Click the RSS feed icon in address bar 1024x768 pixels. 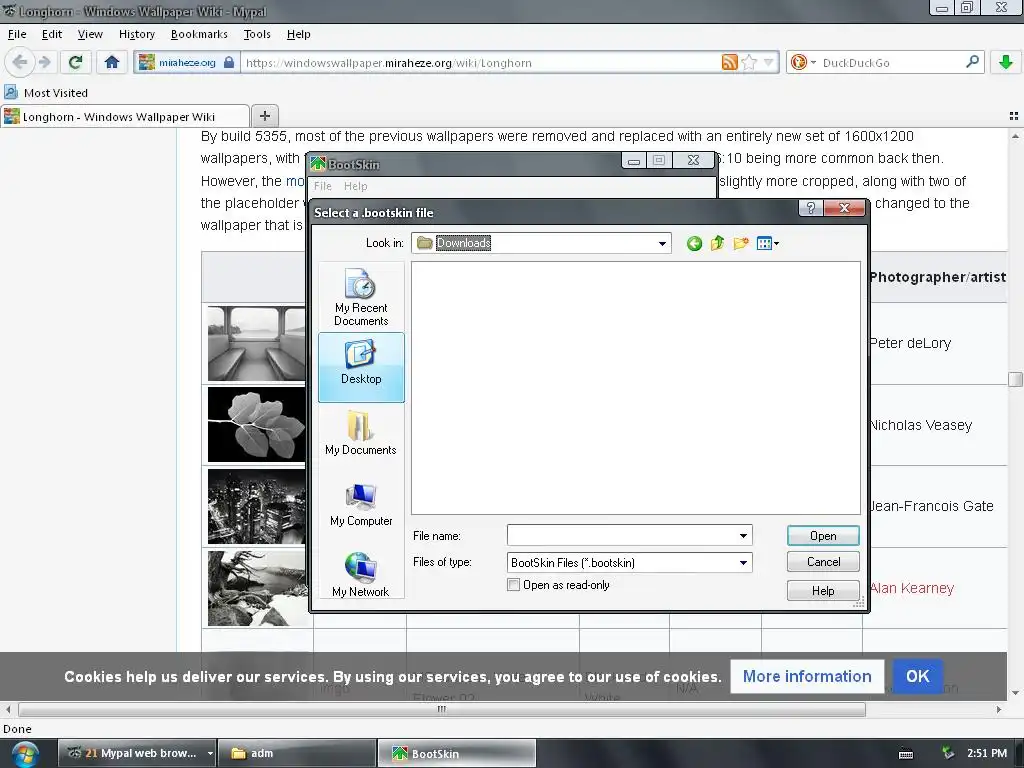pyautogui.click(x=729, y=62)
